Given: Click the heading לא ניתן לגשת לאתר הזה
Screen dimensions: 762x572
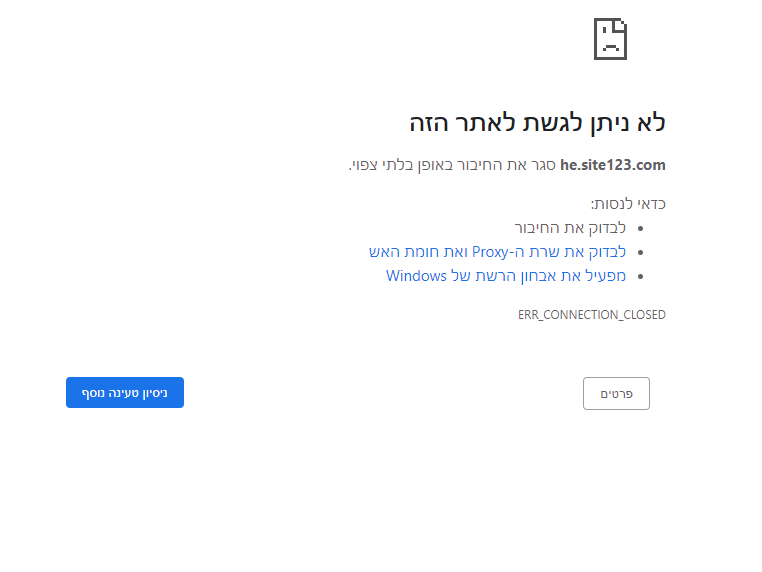Looking at the screenshot, I should [x=537, y=123].
